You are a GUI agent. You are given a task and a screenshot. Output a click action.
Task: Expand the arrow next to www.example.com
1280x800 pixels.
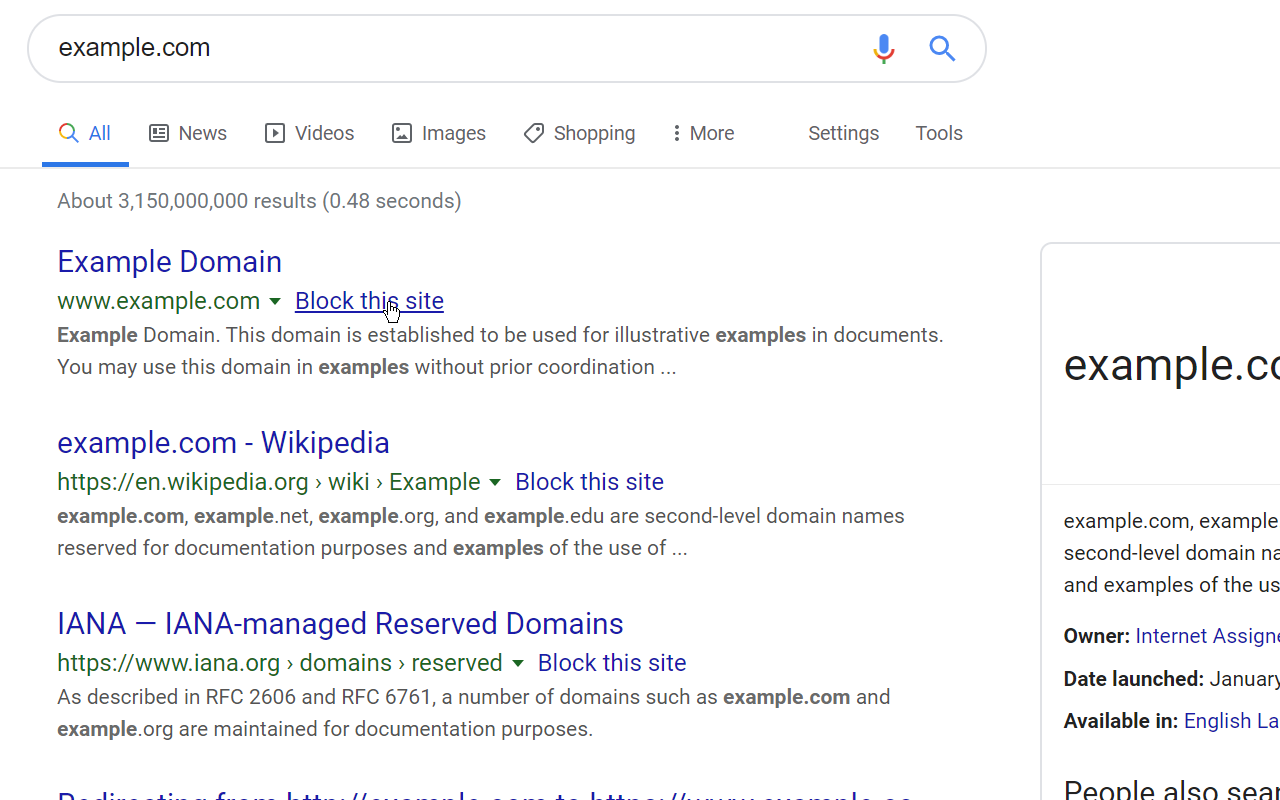pos(275,302)
